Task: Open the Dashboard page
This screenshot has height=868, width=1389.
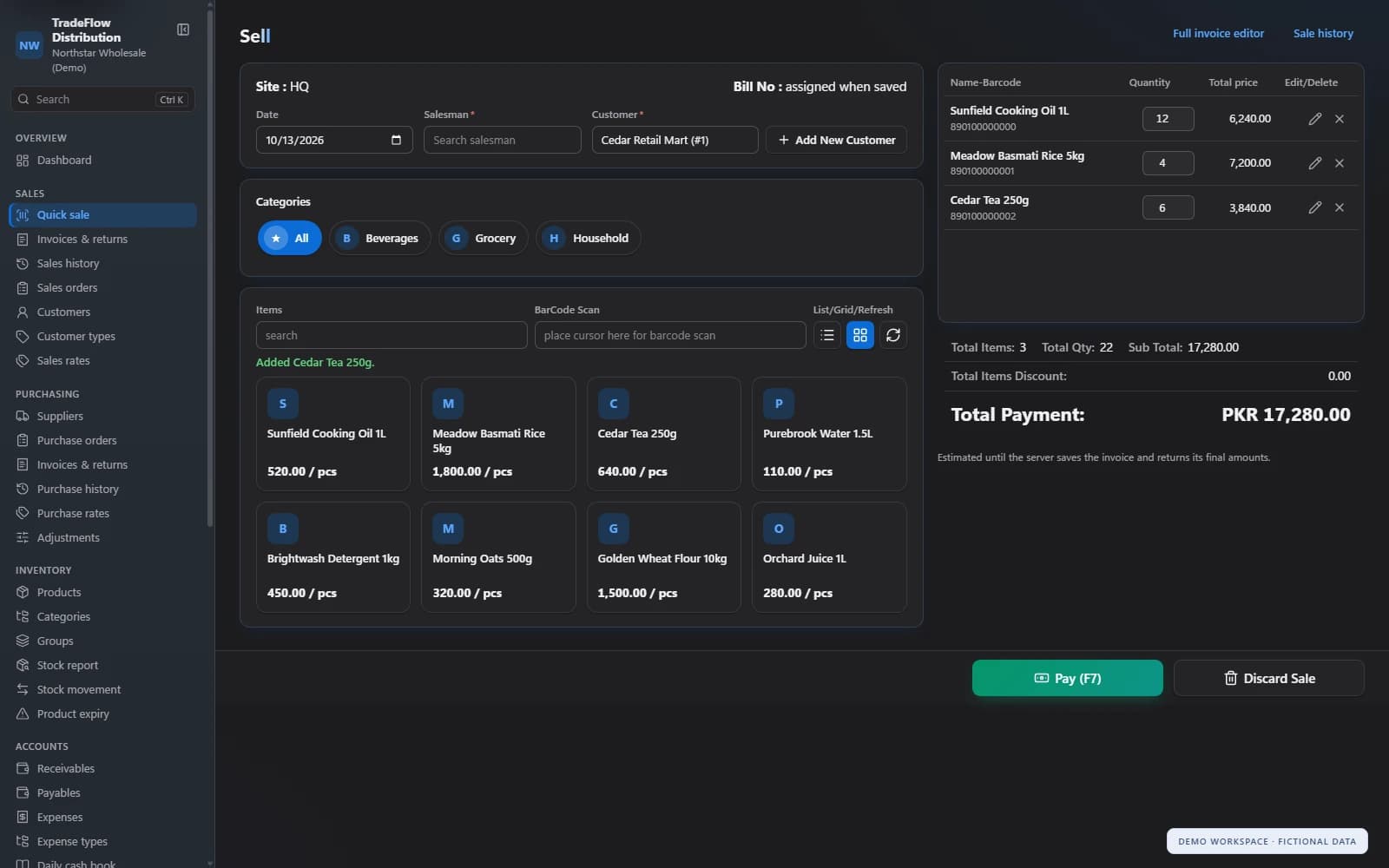Action: (102, 161)
